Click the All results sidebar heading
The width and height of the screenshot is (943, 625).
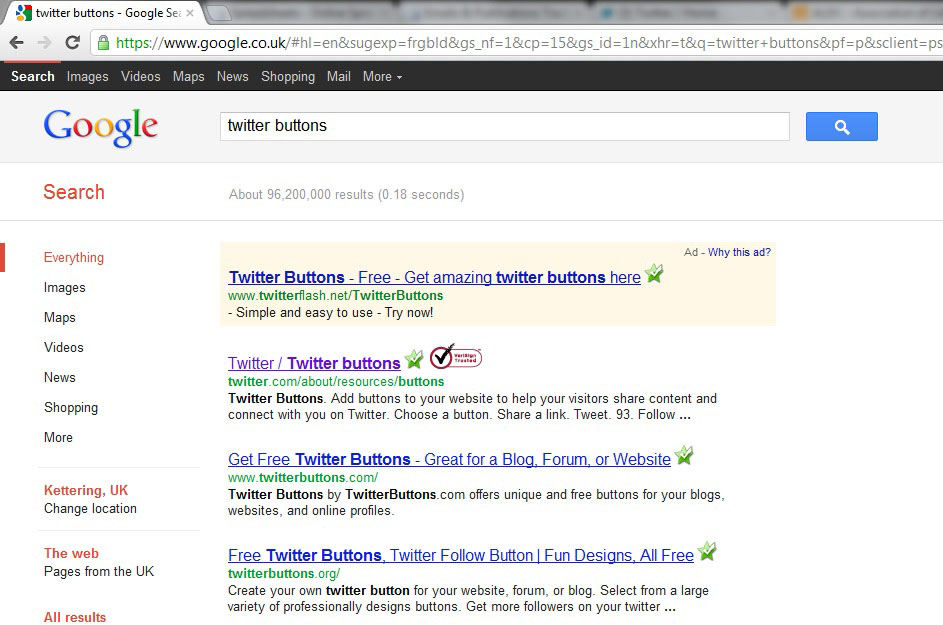coord(75,617)
